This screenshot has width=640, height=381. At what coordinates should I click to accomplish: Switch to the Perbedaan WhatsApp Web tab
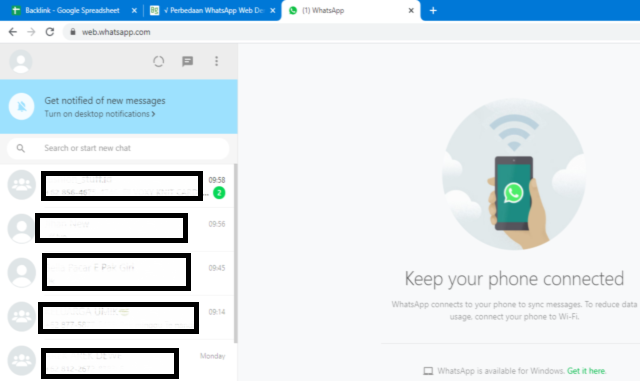coord(213,11)
